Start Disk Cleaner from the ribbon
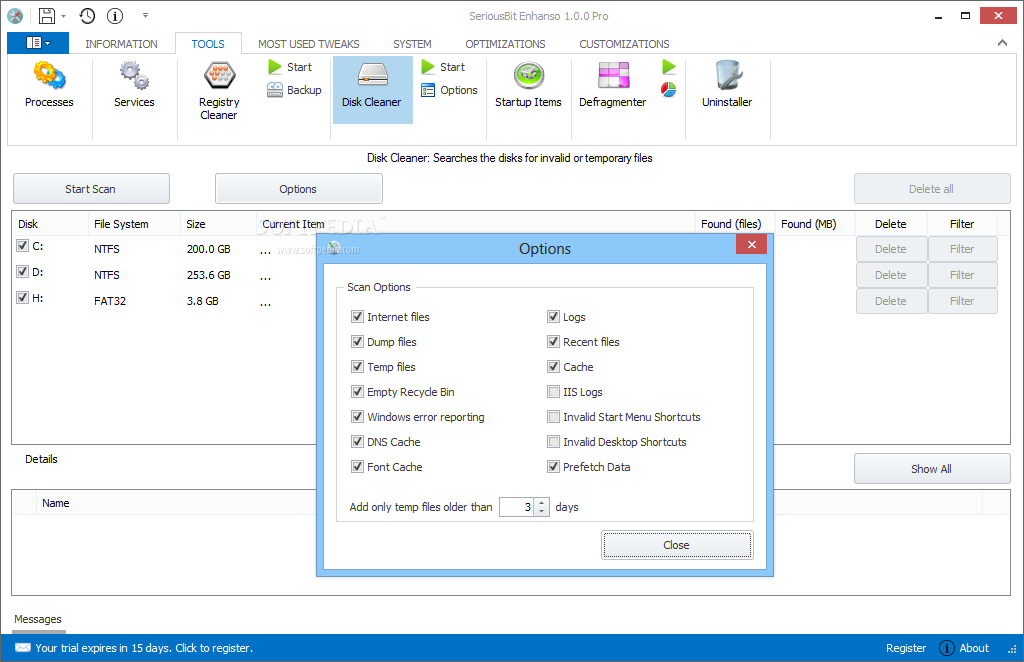The width and height of the screenshot is (1024, 662). (x=443, y=67)
